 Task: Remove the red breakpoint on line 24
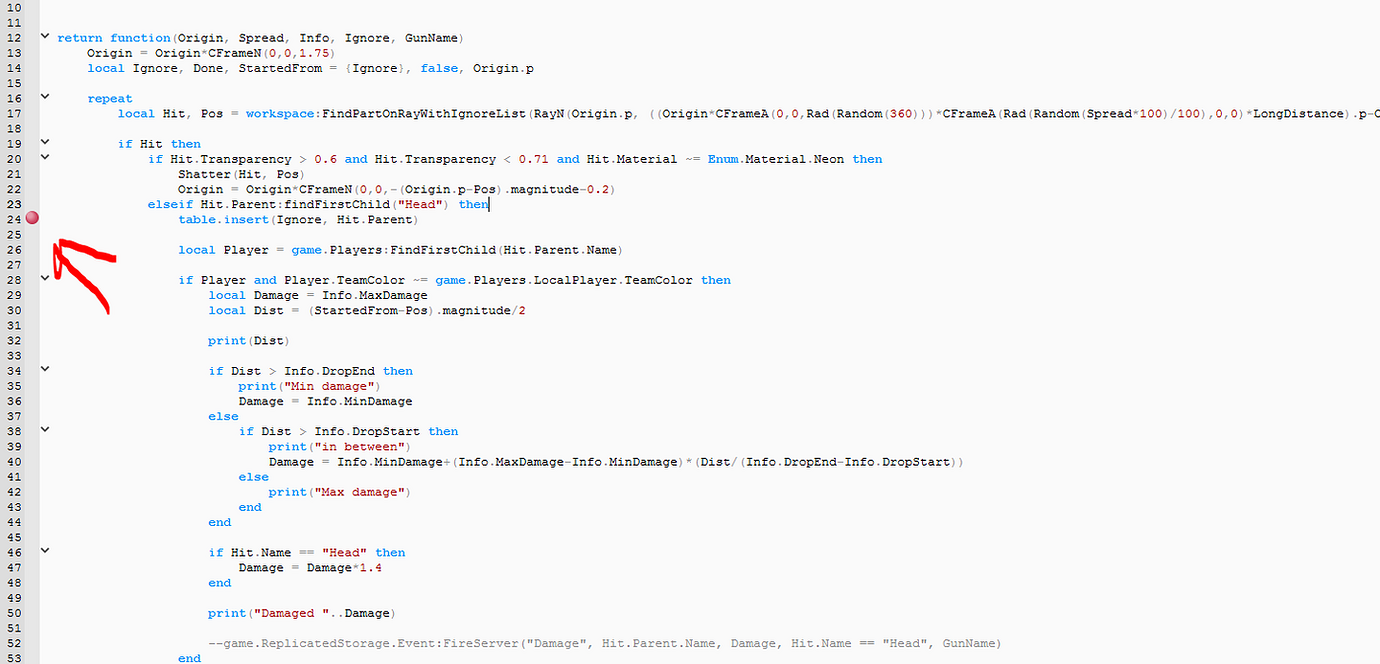pos(32,217)
